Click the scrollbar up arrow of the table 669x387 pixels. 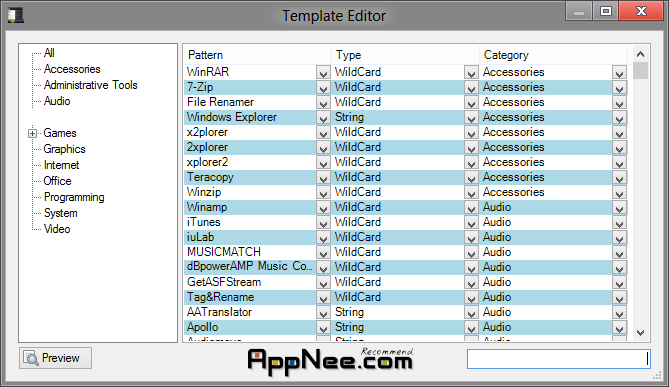pos(640,54)
